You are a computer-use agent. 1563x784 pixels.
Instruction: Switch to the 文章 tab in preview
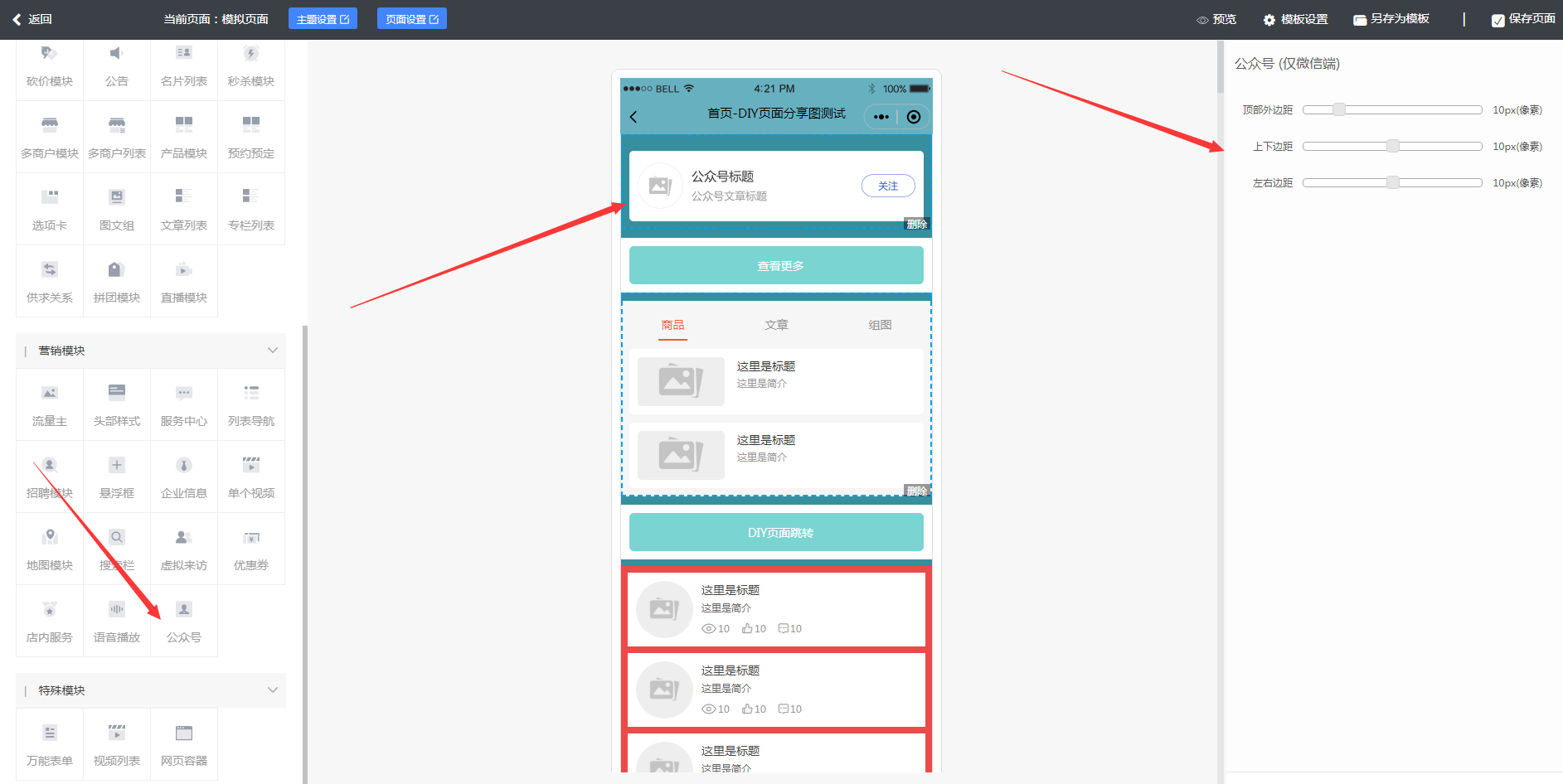click(x=776, y=325)
